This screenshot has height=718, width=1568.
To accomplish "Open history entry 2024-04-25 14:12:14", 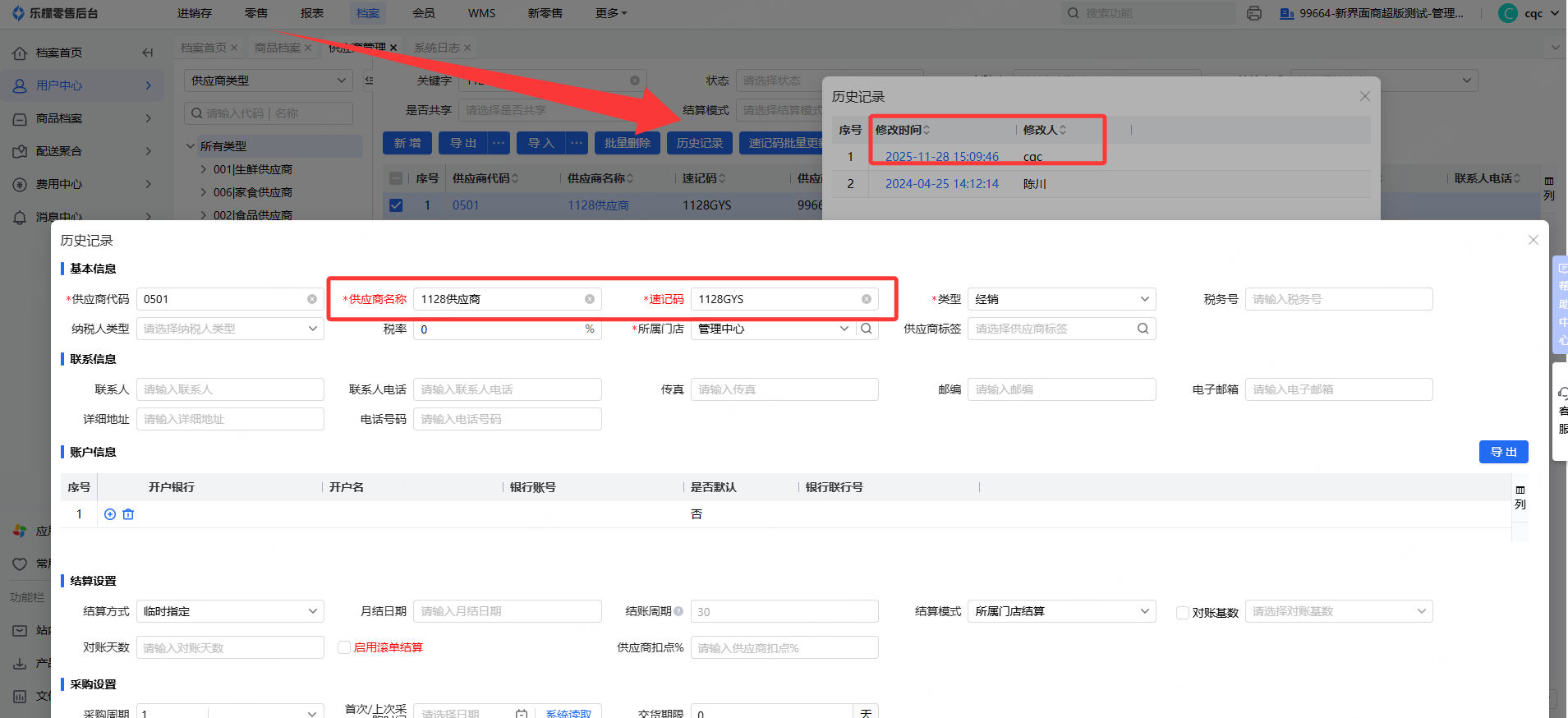I will pos(942,184).
